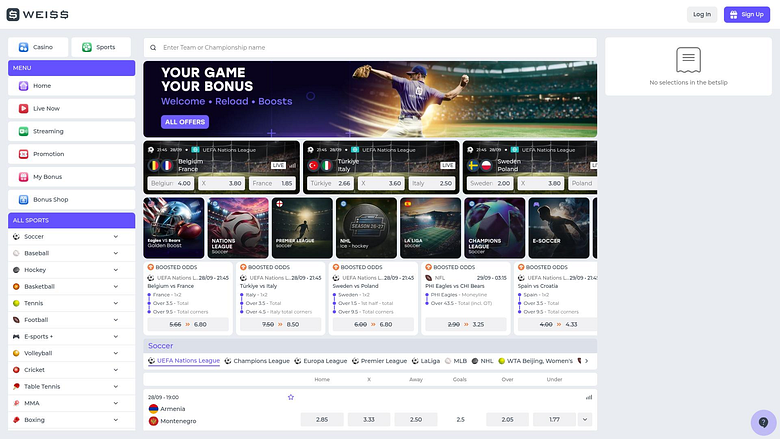Expand the Table Tennis chevron
Viewport: 780px width, 439px height.
coord(115,386)
